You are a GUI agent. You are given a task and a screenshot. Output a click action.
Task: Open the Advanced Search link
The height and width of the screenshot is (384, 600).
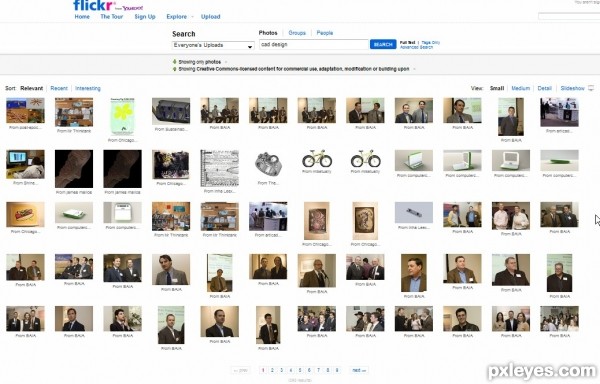click(416, 47)
